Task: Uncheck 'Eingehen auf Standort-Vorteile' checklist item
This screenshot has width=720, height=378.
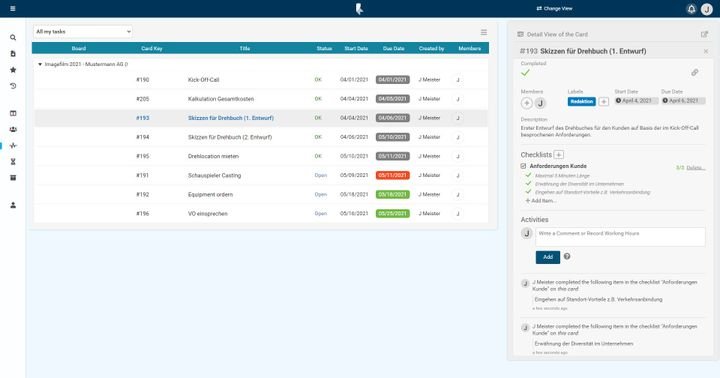Action: coord(529,192)
